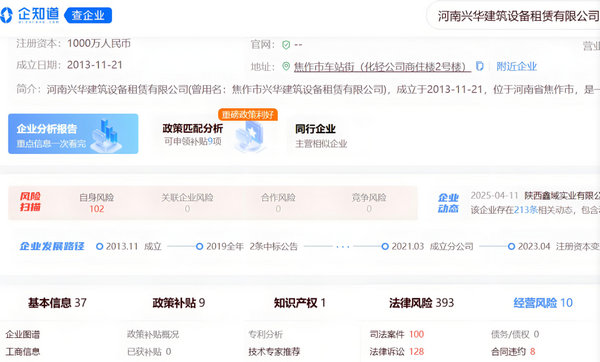Image resolution: width=600 pixels, height=362 pixels.
Task: Click the registered capital value 1000万人民币
Action: (99, 43)
